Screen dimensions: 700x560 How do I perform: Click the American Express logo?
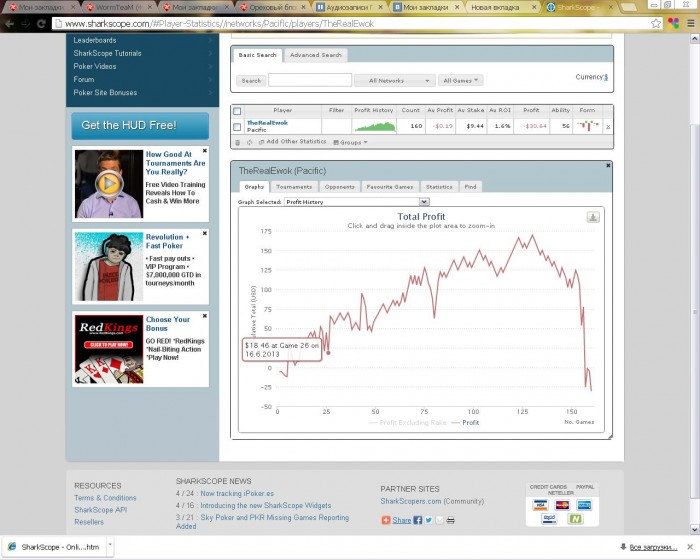tap(584, 506)
